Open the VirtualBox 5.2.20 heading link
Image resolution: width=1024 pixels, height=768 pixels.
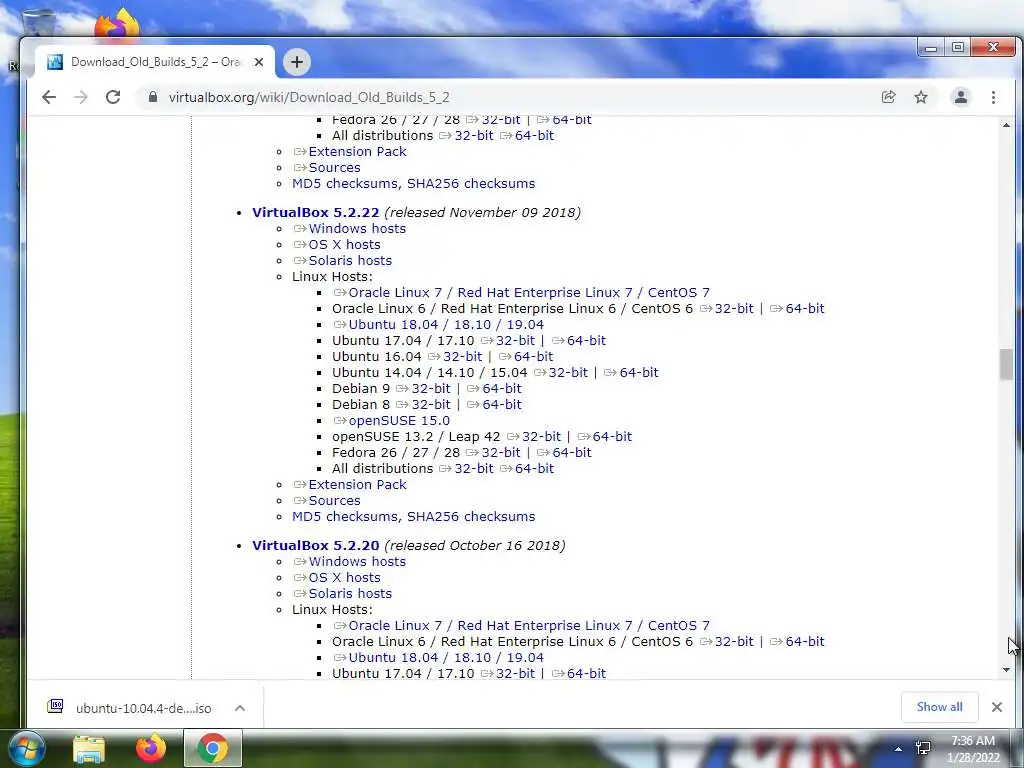click(x=315, y=545)
